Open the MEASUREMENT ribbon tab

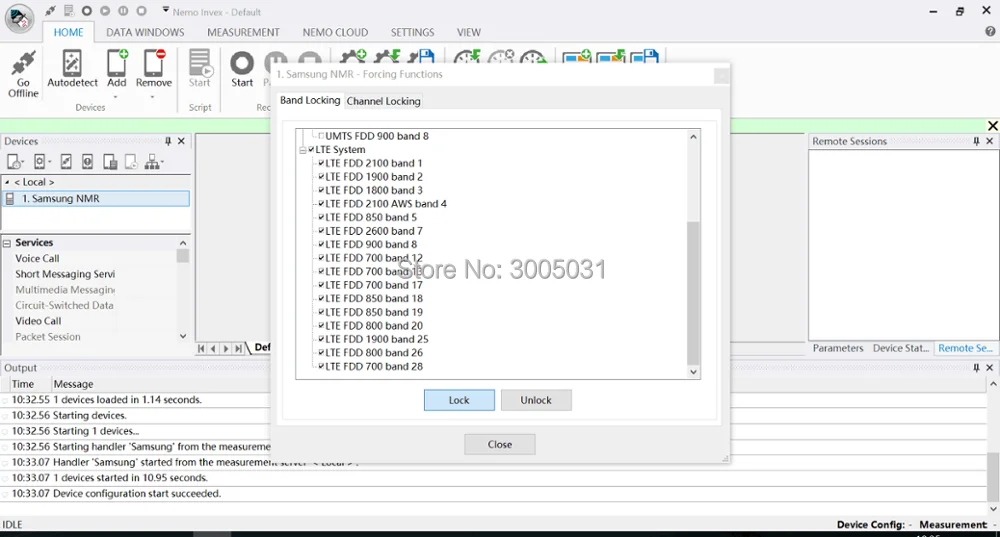243,32
